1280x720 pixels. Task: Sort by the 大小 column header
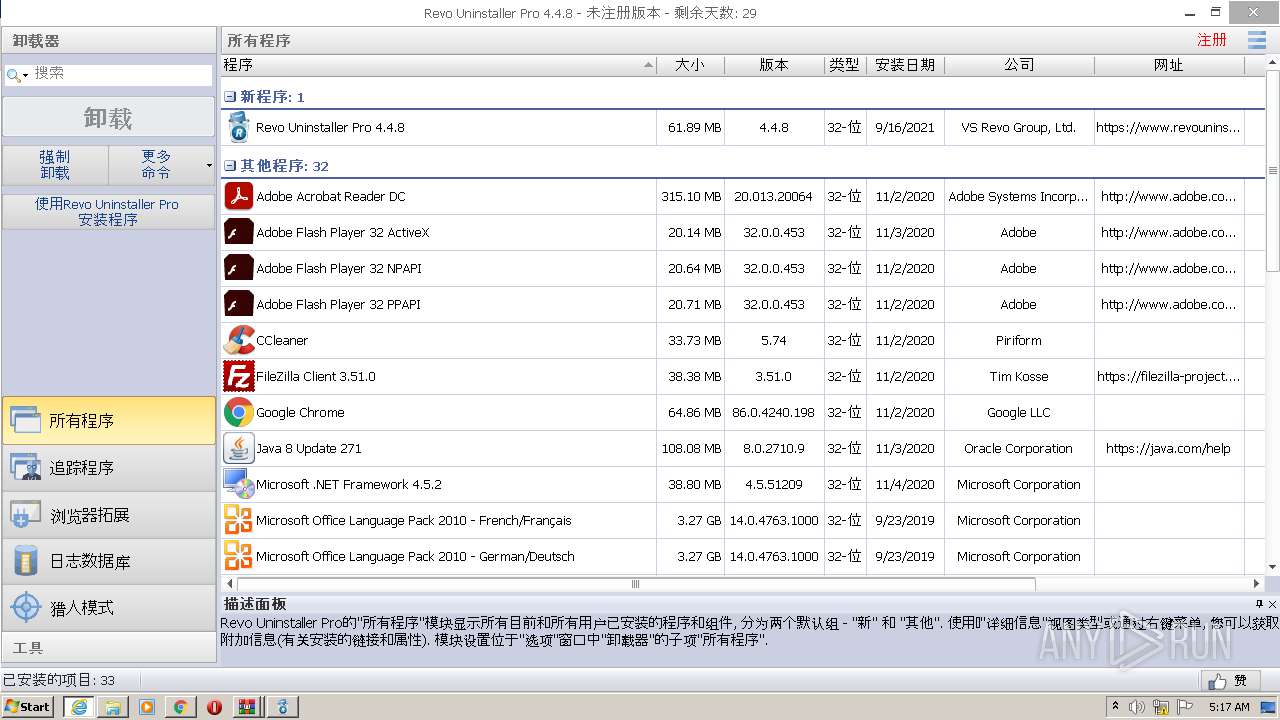[x=690, y=65]
